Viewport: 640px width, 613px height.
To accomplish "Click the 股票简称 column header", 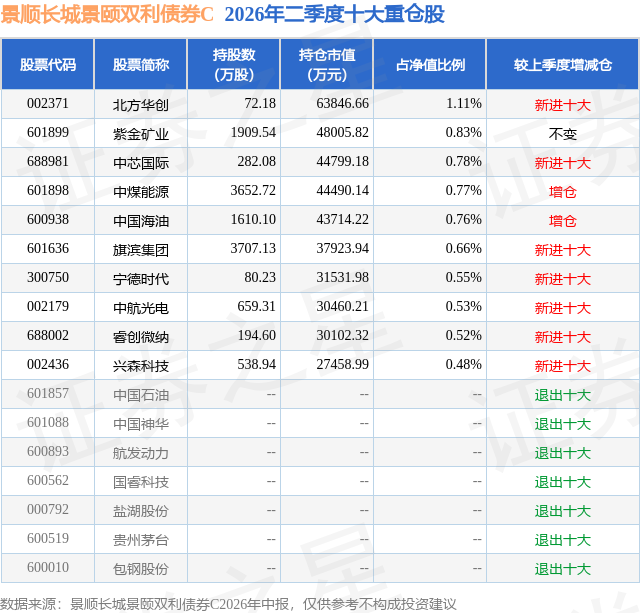I will point(141,64).
